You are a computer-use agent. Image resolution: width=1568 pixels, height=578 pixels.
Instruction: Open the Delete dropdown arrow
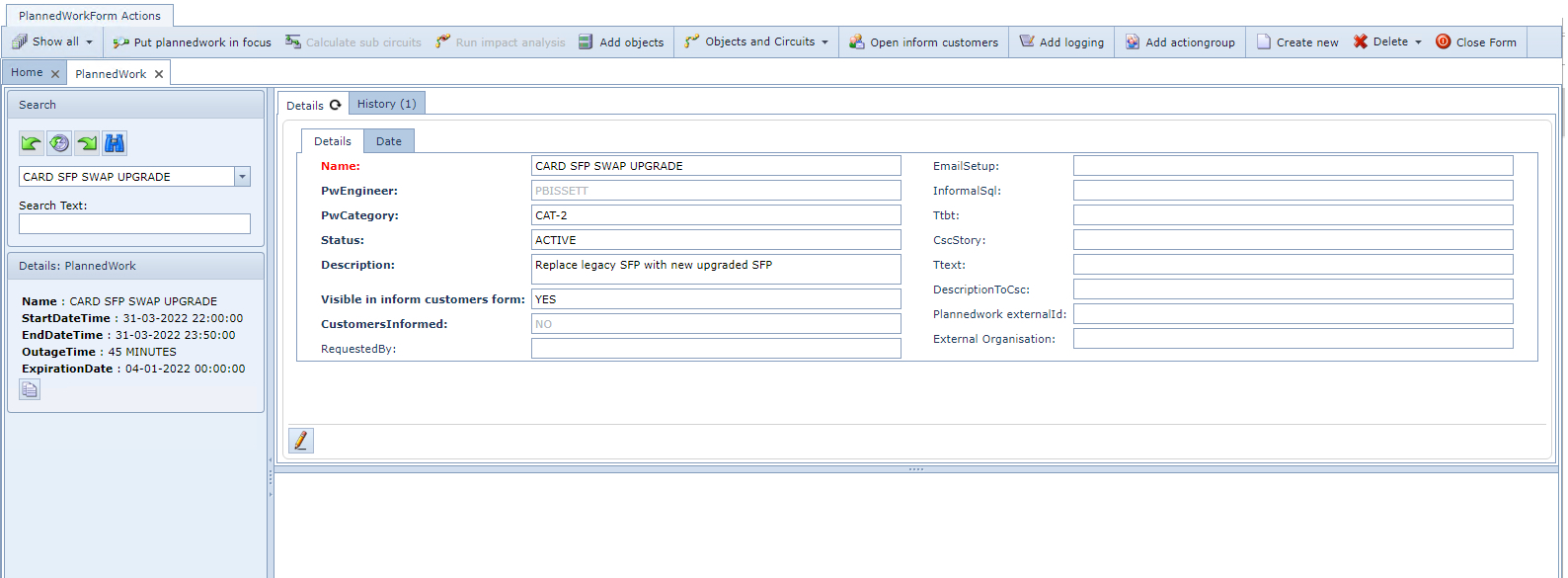coord(1419,42)
